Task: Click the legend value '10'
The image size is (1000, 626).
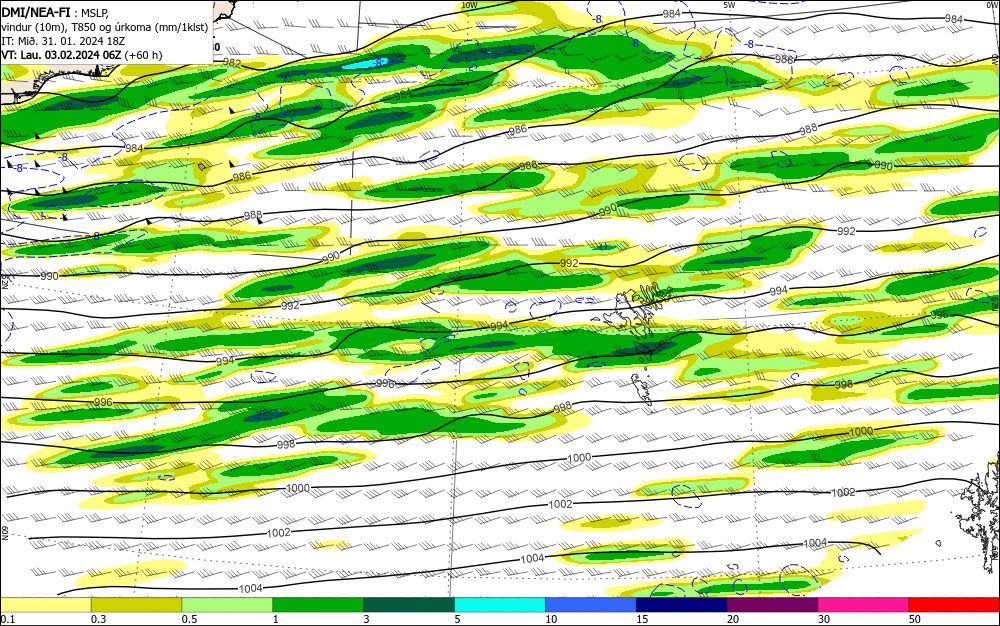Action: coord(551,619)
